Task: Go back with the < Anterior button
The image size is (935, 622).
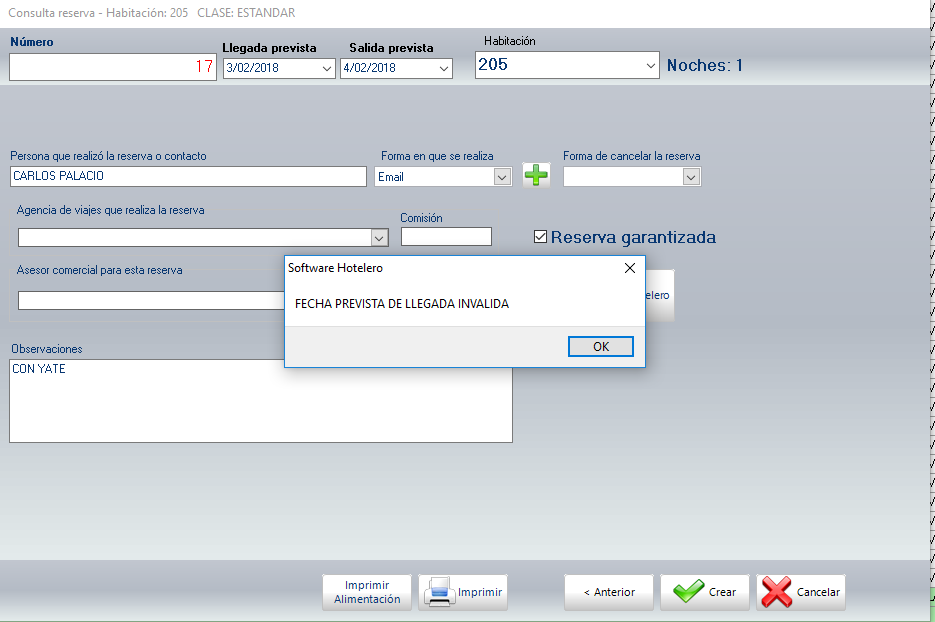Action: click(608, 592)
